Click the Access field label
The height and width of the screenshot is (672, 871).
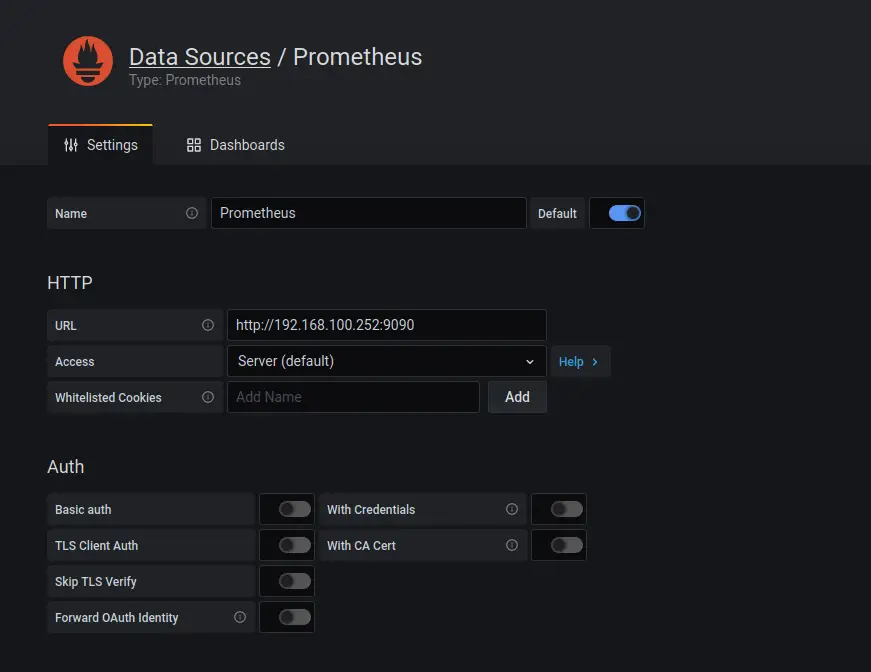[x=74, y=362]
